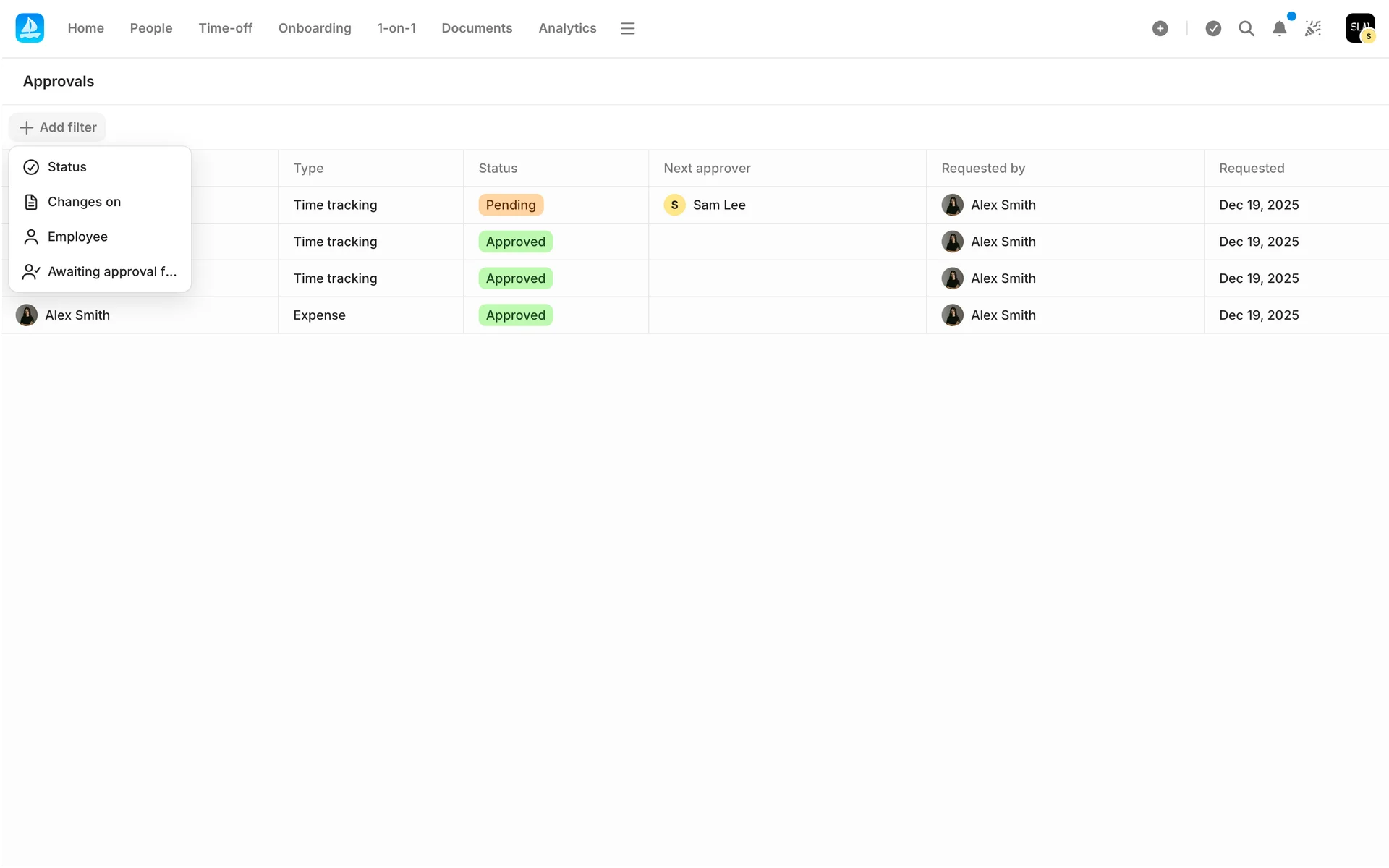
Task: Click the confetti celebration icon
Action: click(x=1312, y=28)
